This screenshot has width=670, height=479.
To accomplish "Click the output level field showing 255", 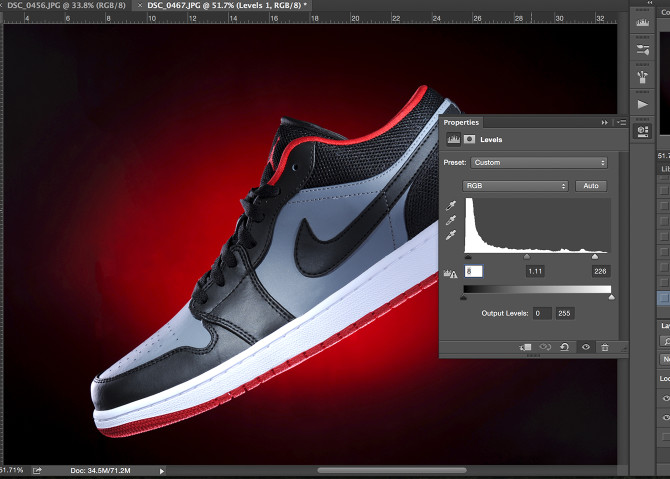I will click(x=564, y=313).
